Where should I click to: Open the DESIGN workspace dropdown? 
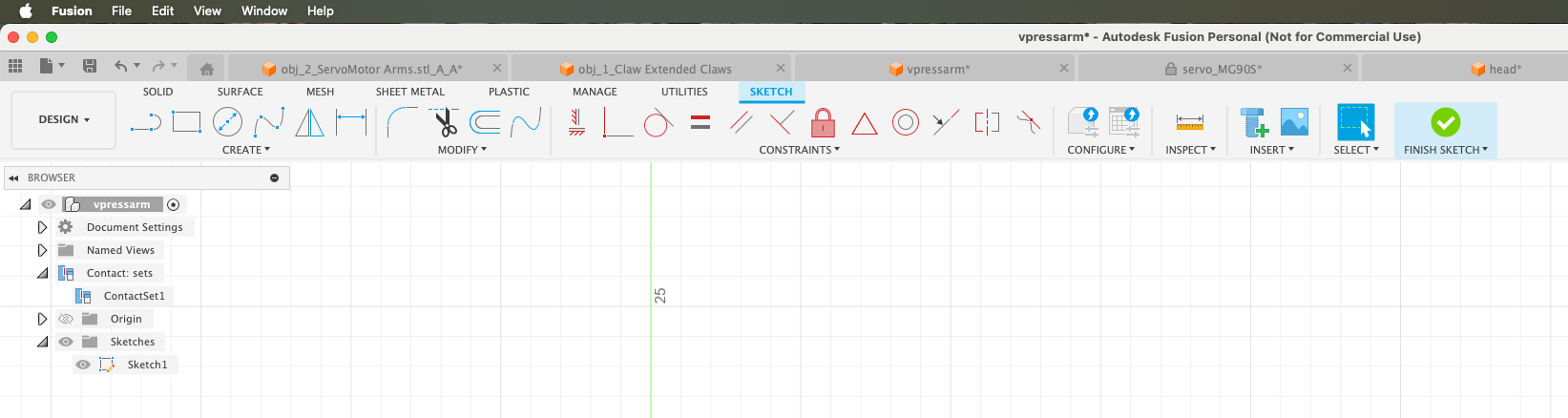[x=64, y=120]
